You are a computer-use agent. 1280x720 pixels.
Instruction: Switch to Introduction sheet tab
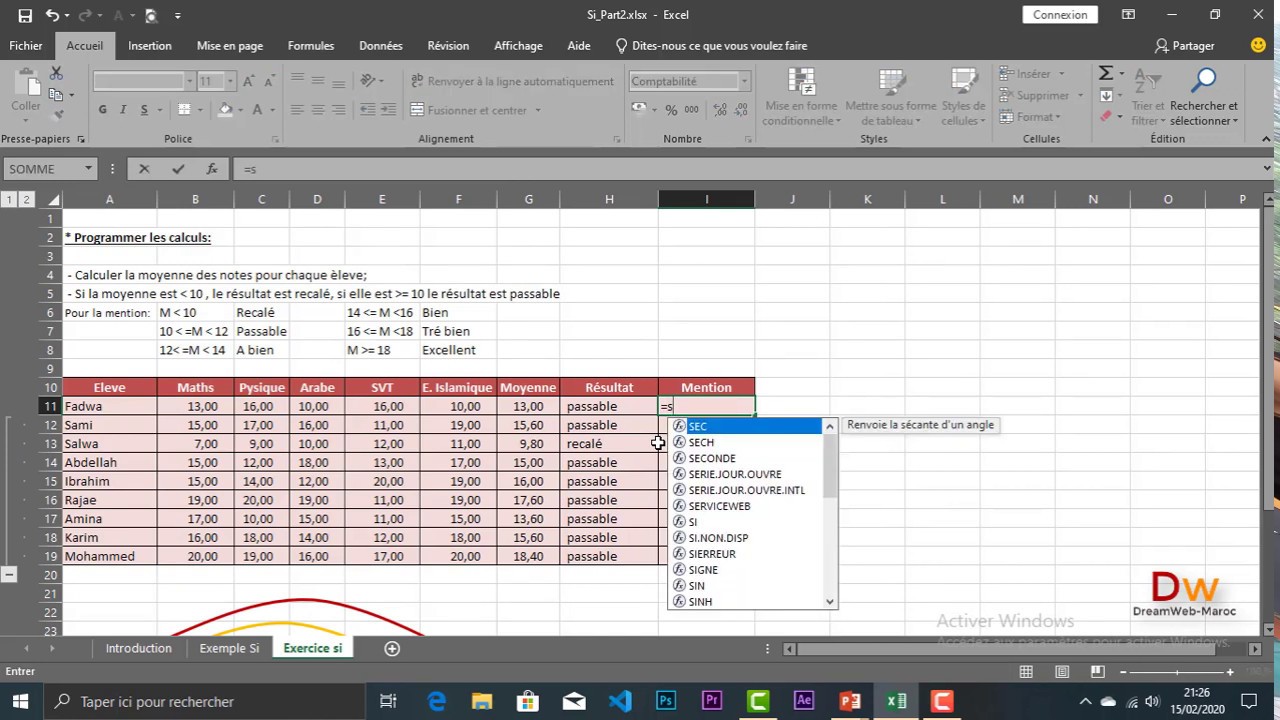[x=139, y=648]
